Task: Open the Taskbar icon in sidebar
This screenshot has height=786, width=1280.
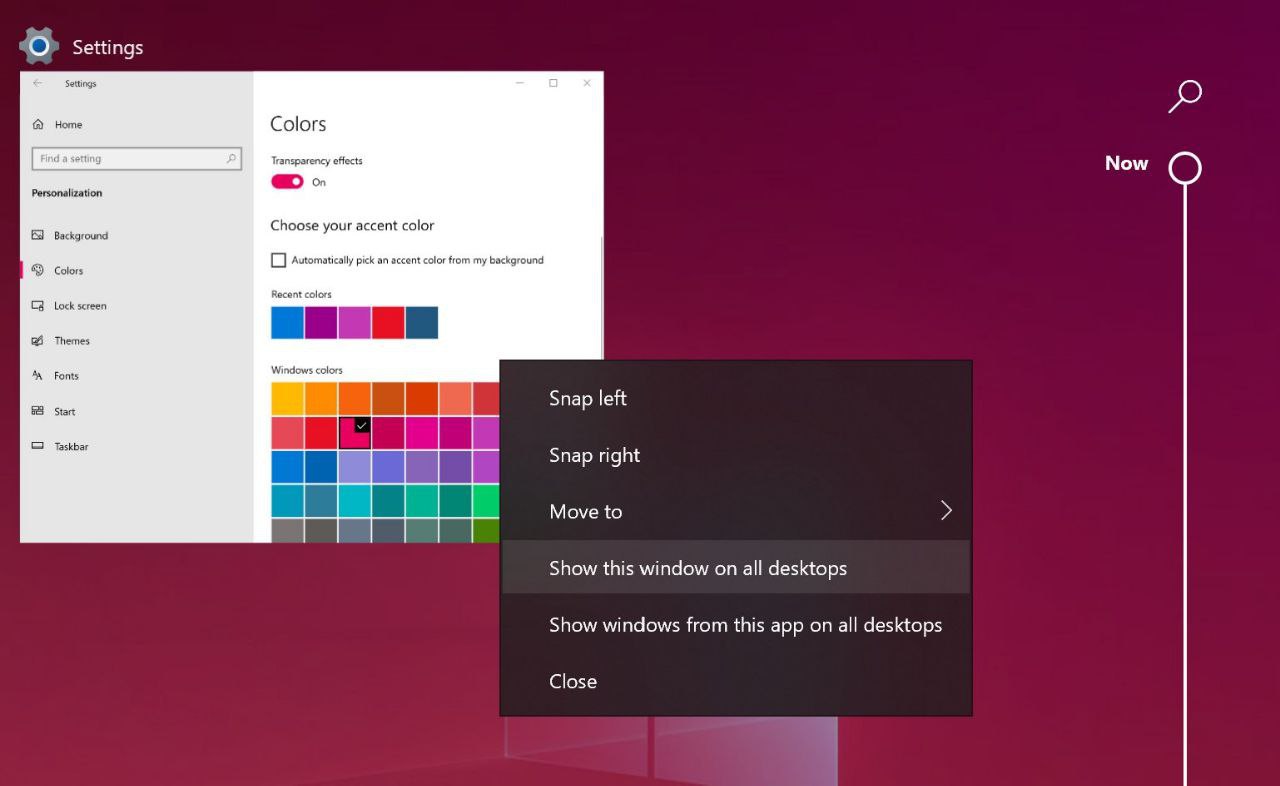Action: tap(38, 446)
